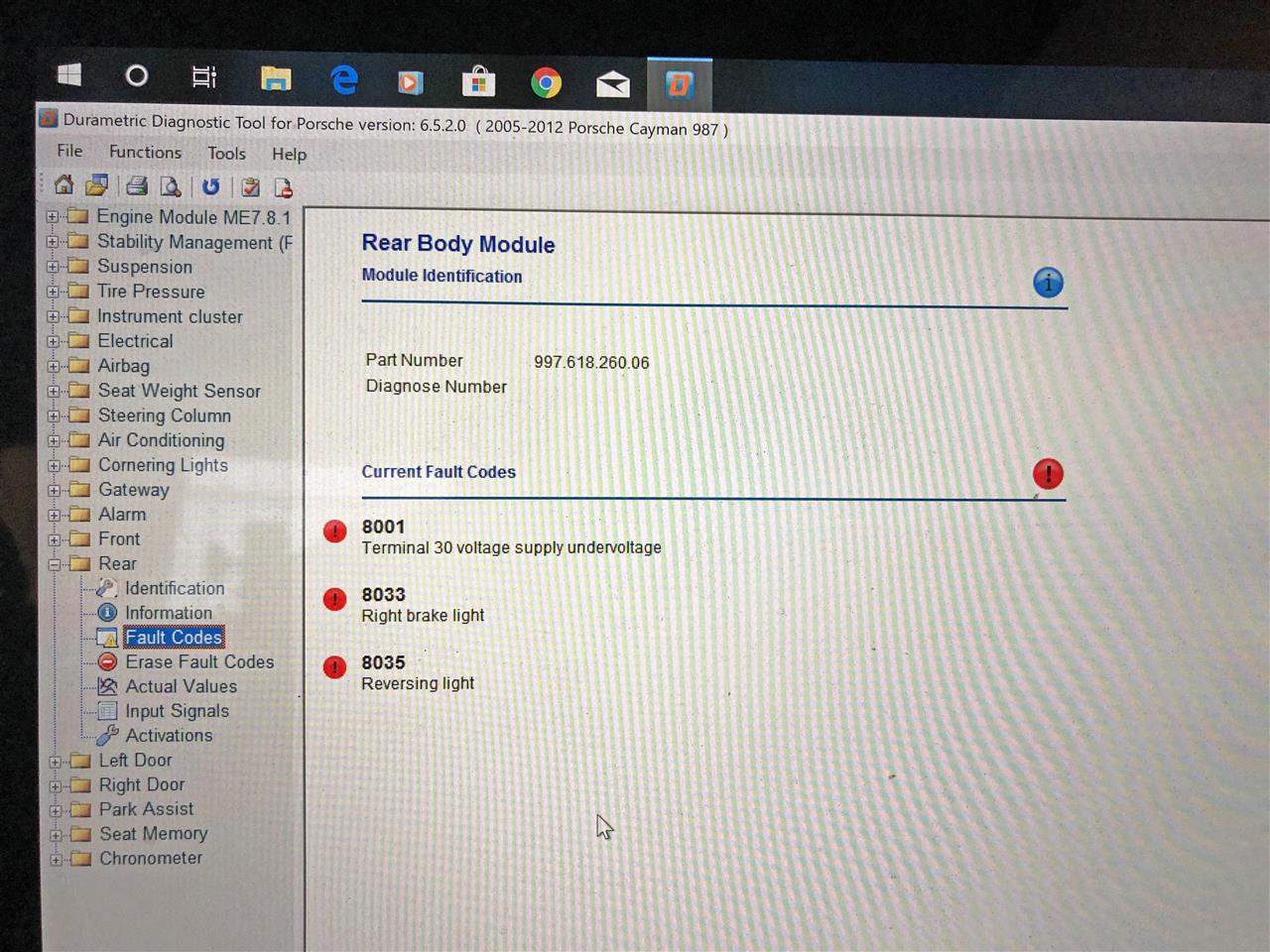
Task: Expand the Left Door node
Action: point(56,762)
